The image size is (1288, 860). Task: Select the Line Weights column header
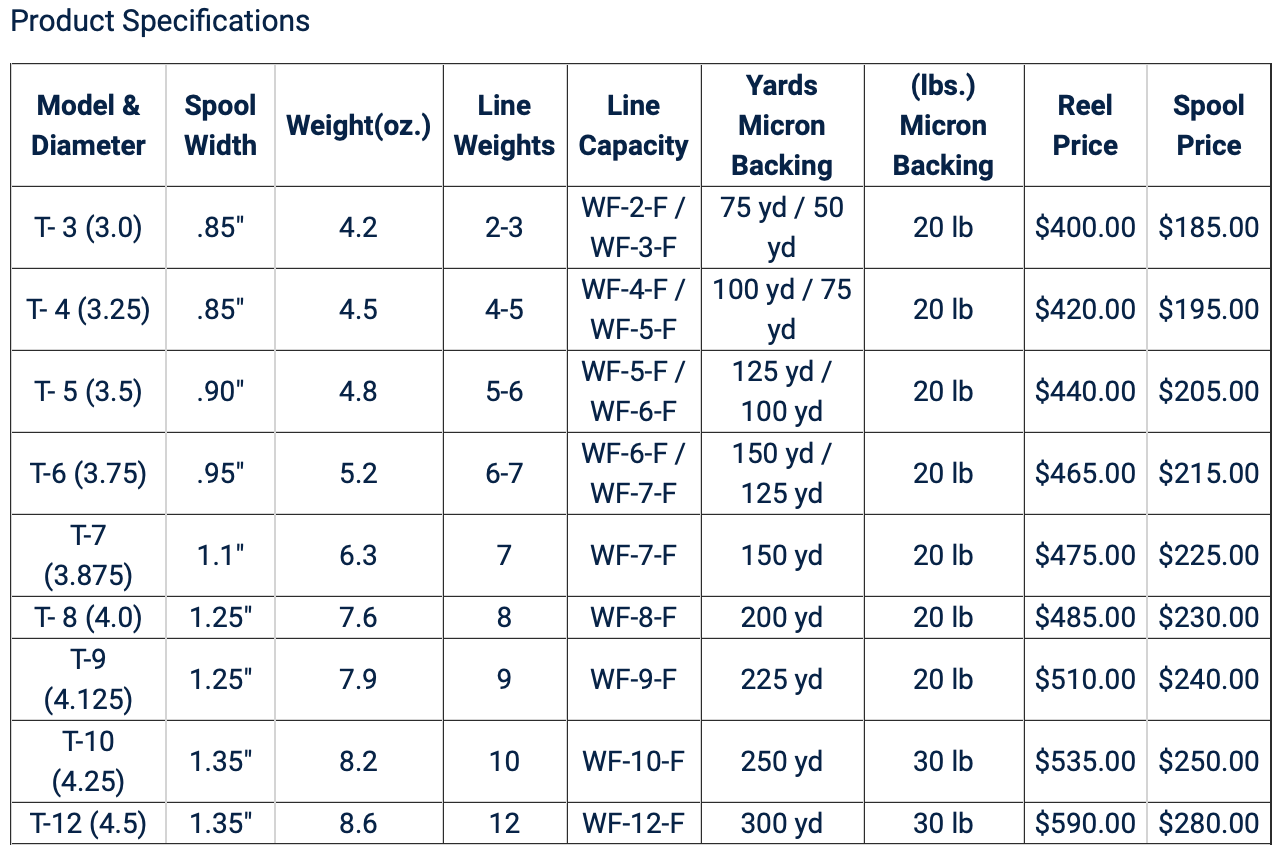504,126
